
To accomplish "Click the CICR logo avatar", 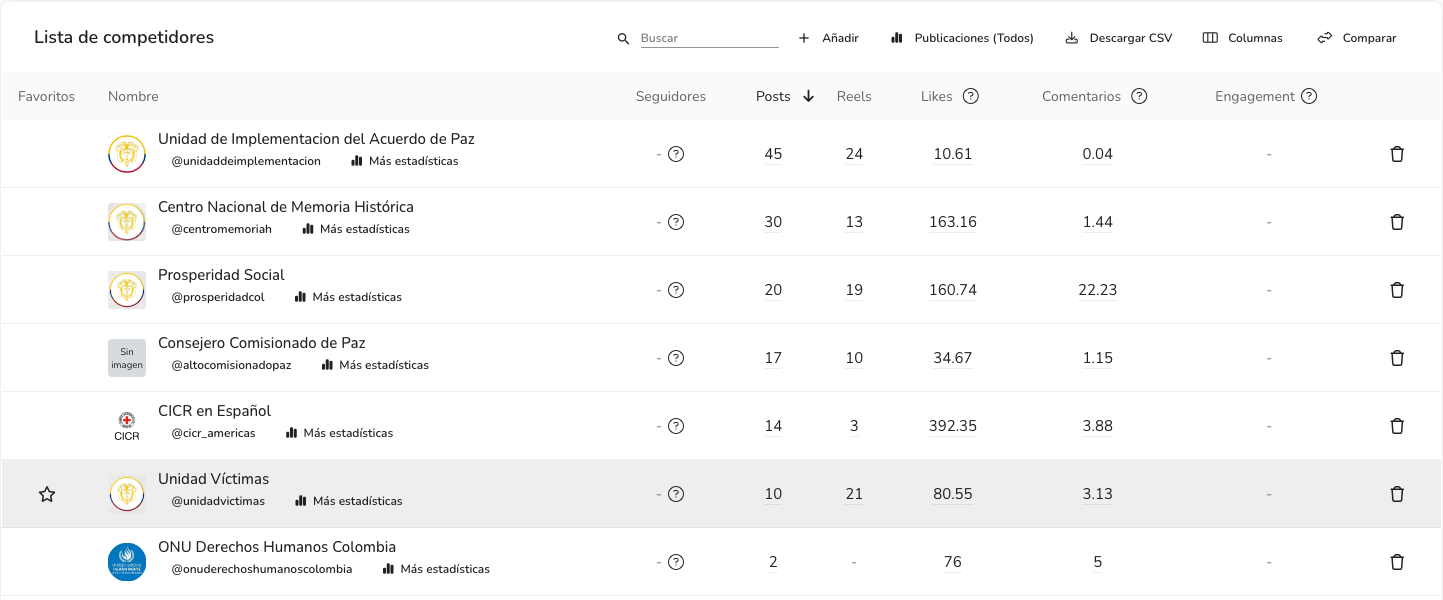I will pyautogui.click(x=127, y=426).
